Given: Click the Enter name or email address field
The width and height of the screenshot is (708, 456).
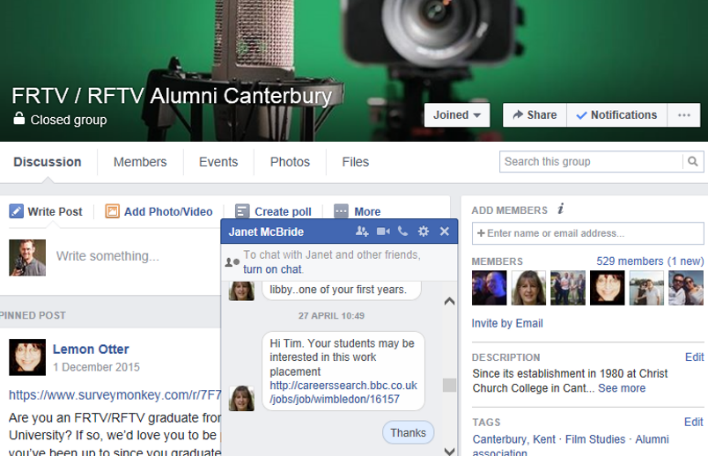Looking at the screenshot, I should pyautogui.click(x=588, y=233).
